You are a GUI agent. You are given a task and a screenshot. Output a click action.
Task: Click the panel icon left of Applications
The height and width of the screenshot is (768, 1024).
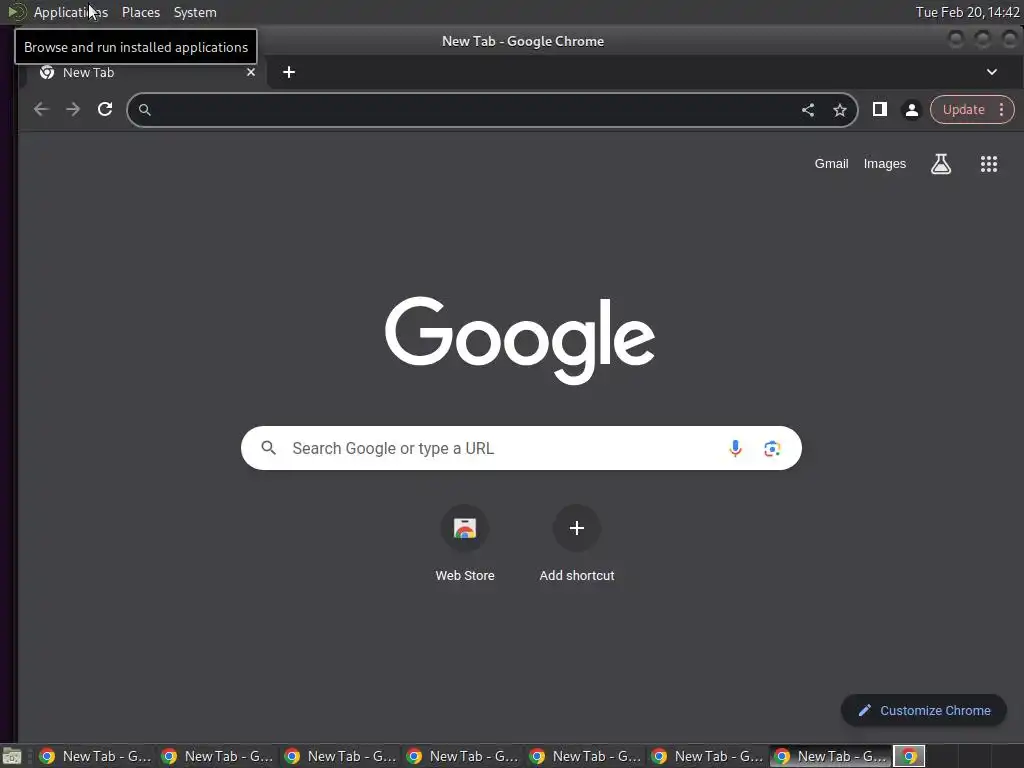tap(16, 12)
